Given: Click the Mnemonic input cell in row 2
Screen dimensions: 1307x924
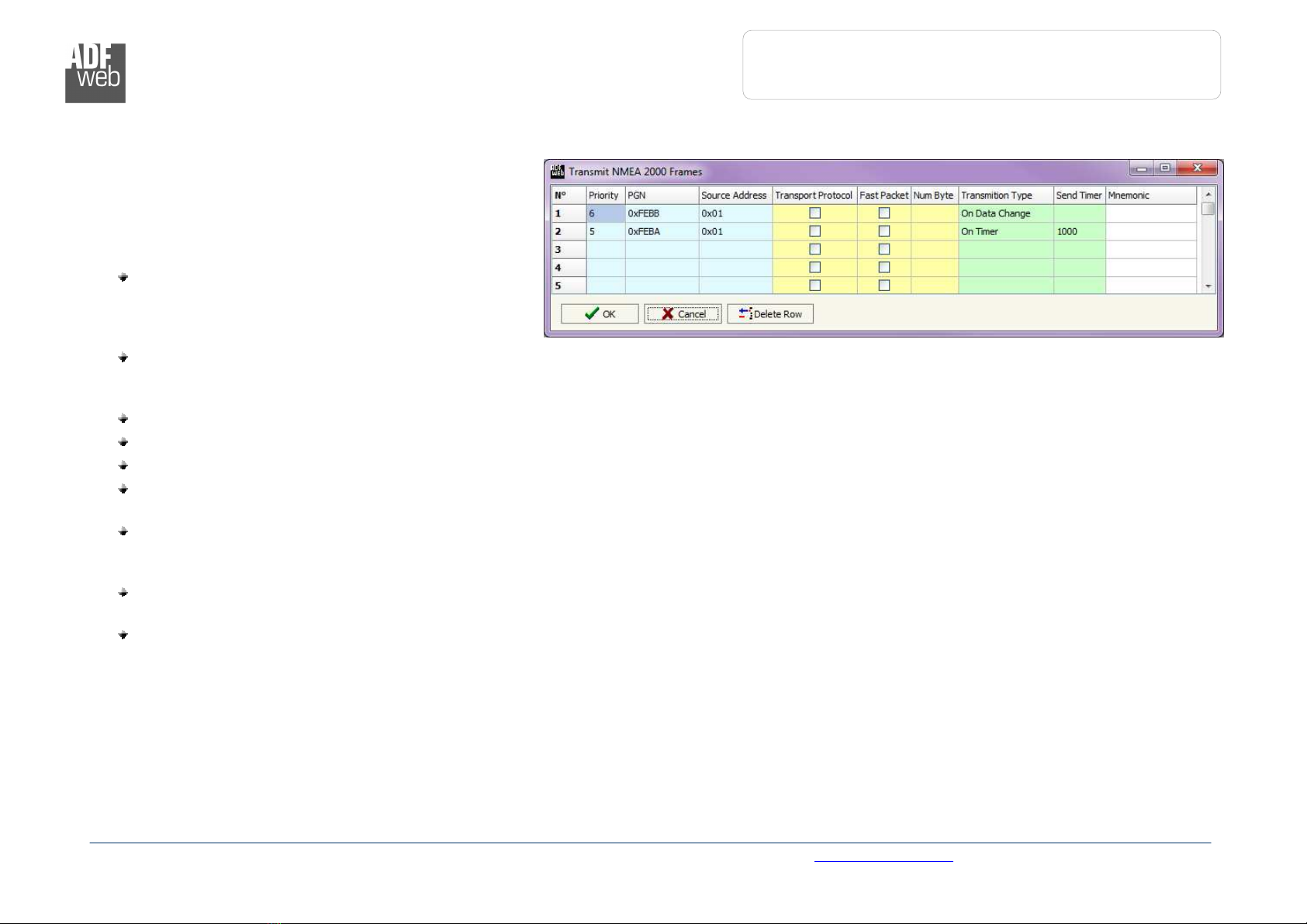Looking at the screenshot, I should pyautogui.click(x=1151, y=231).
